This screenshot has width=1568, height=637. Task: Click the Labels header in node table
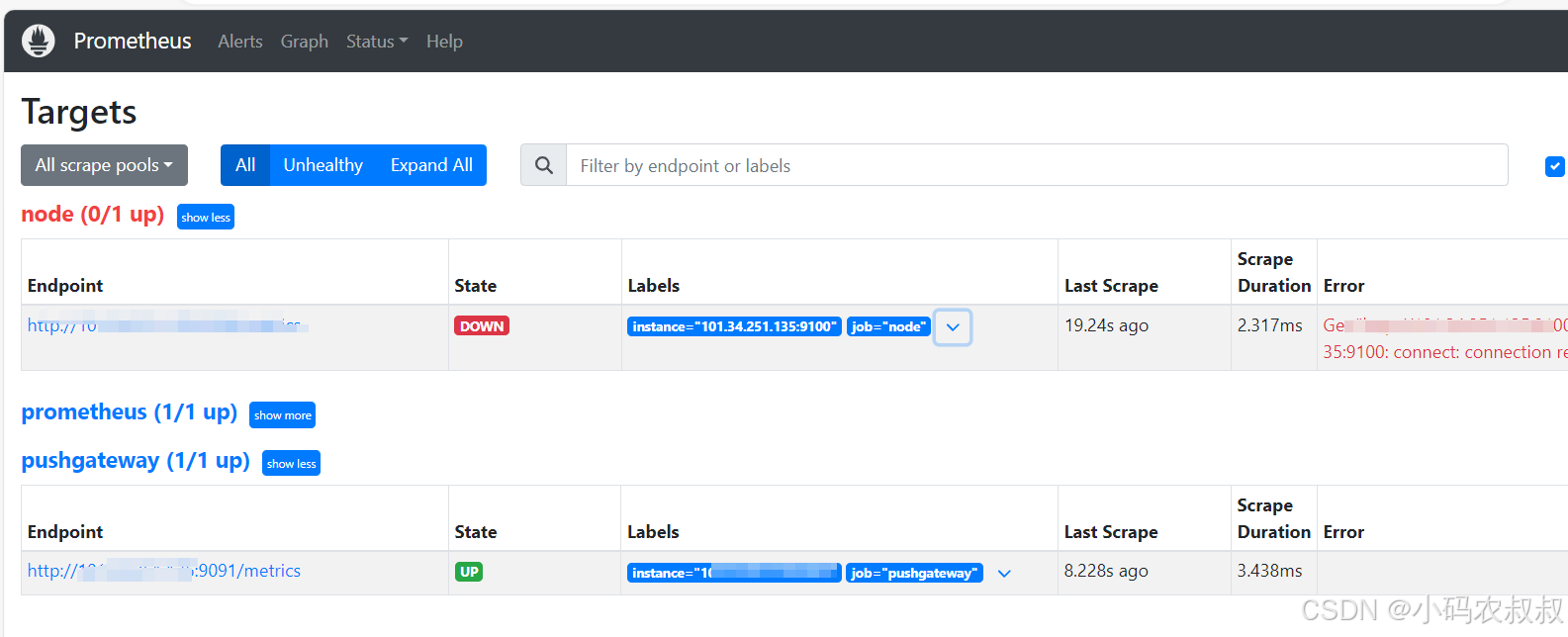654,286
